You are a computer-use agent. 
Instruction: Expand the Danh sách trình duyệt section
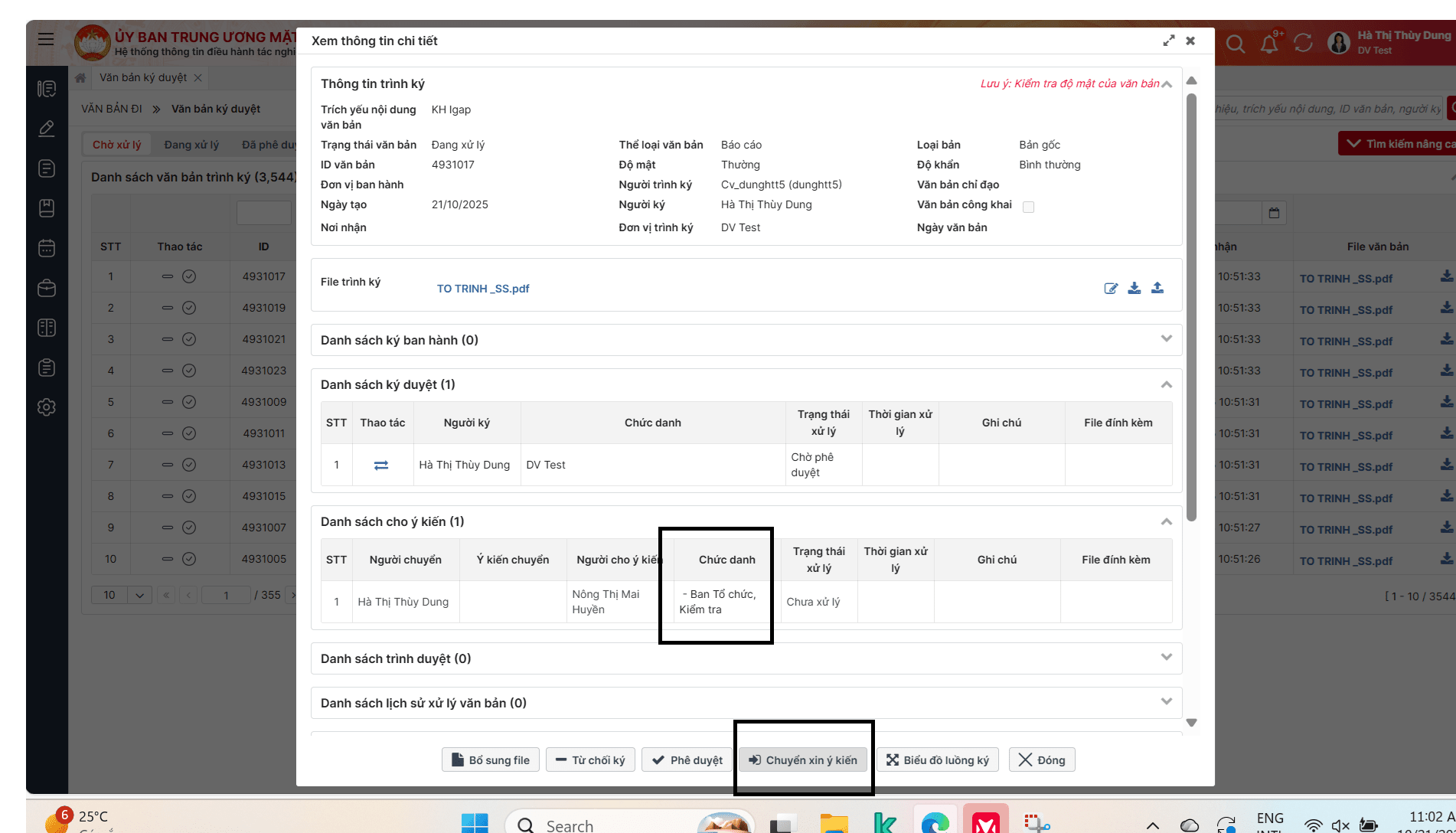pos(1166,658)
